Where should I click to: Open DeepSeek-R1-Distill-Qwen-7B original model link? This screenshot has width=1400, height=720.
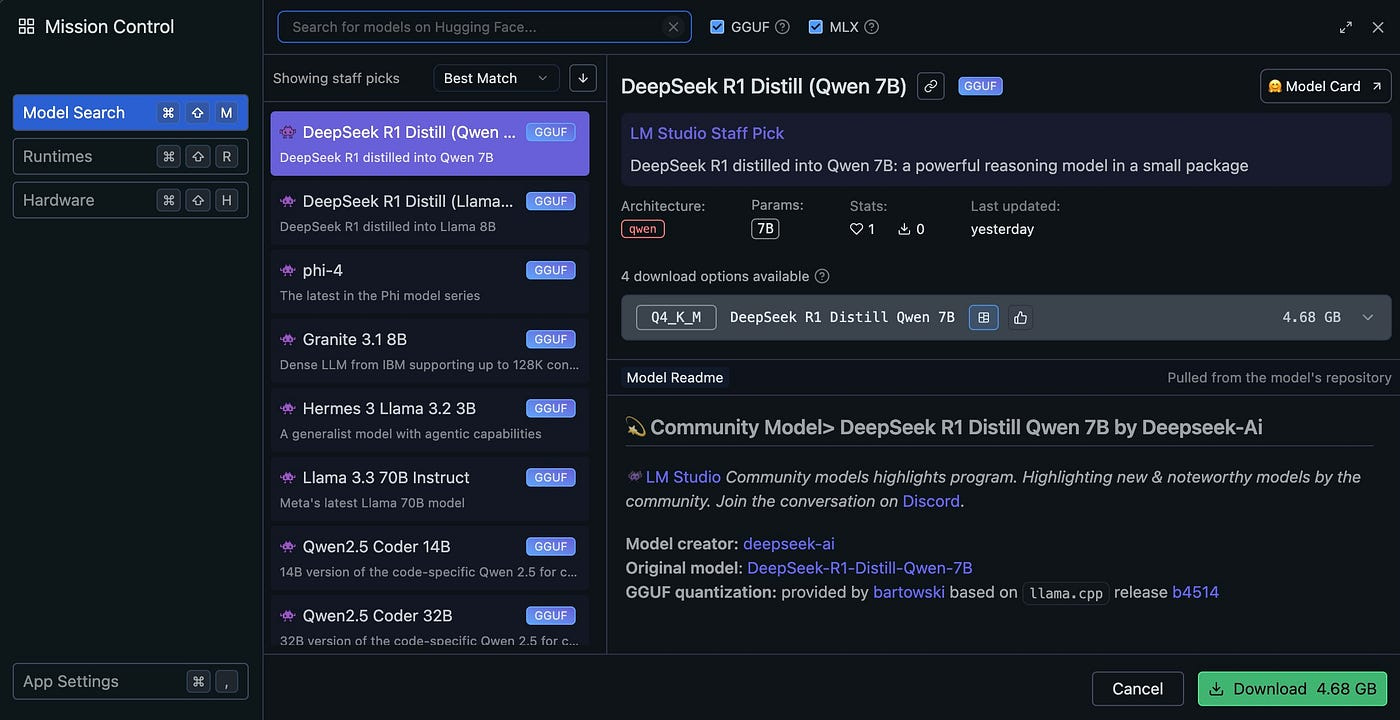point(860,568)
